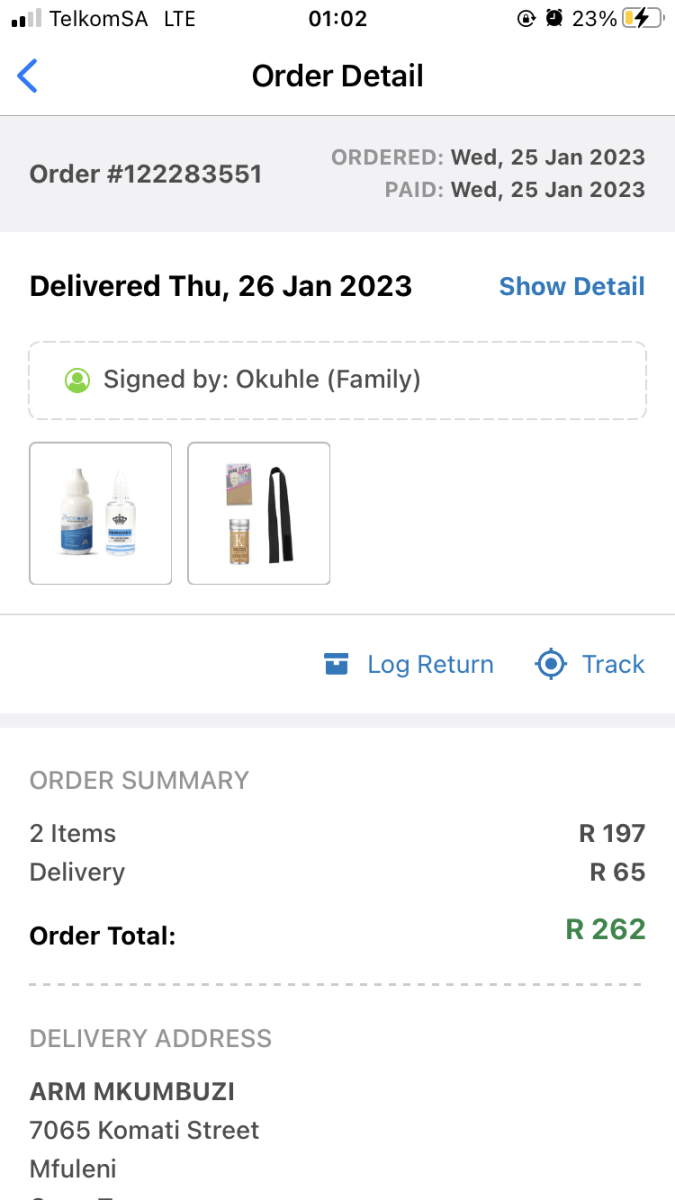This screenshot has width=675, height=1200.
Task: Tap the 01:02 clock in status bar
Action: (x=338, y=17)
